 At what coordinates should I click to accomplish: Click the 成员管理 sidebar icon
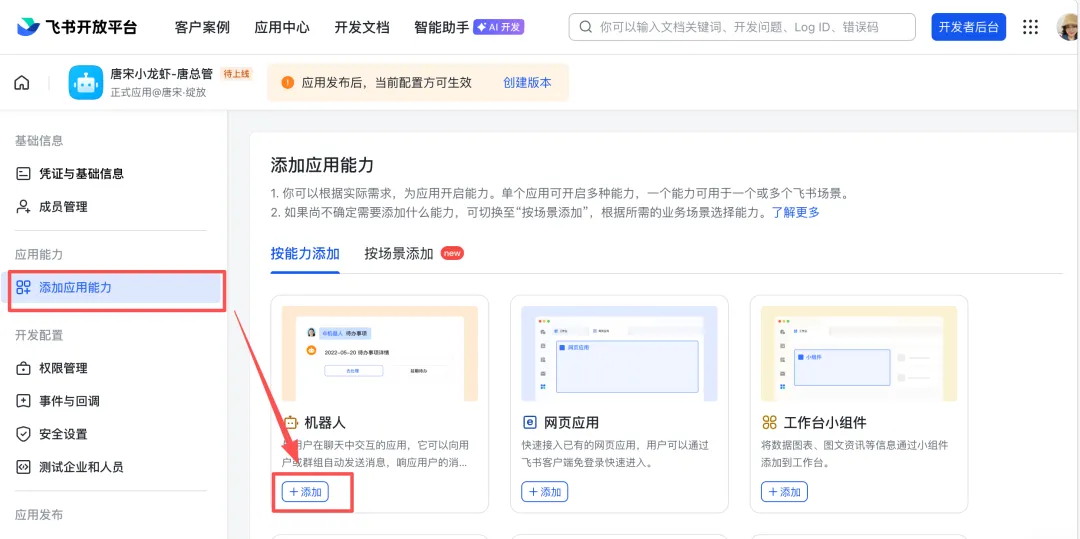(23, 207)
